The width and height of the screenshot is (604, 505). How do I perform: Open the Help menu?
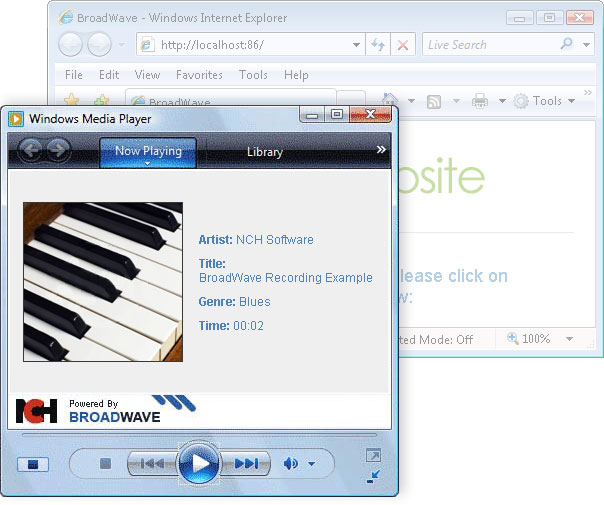[296, 75]
